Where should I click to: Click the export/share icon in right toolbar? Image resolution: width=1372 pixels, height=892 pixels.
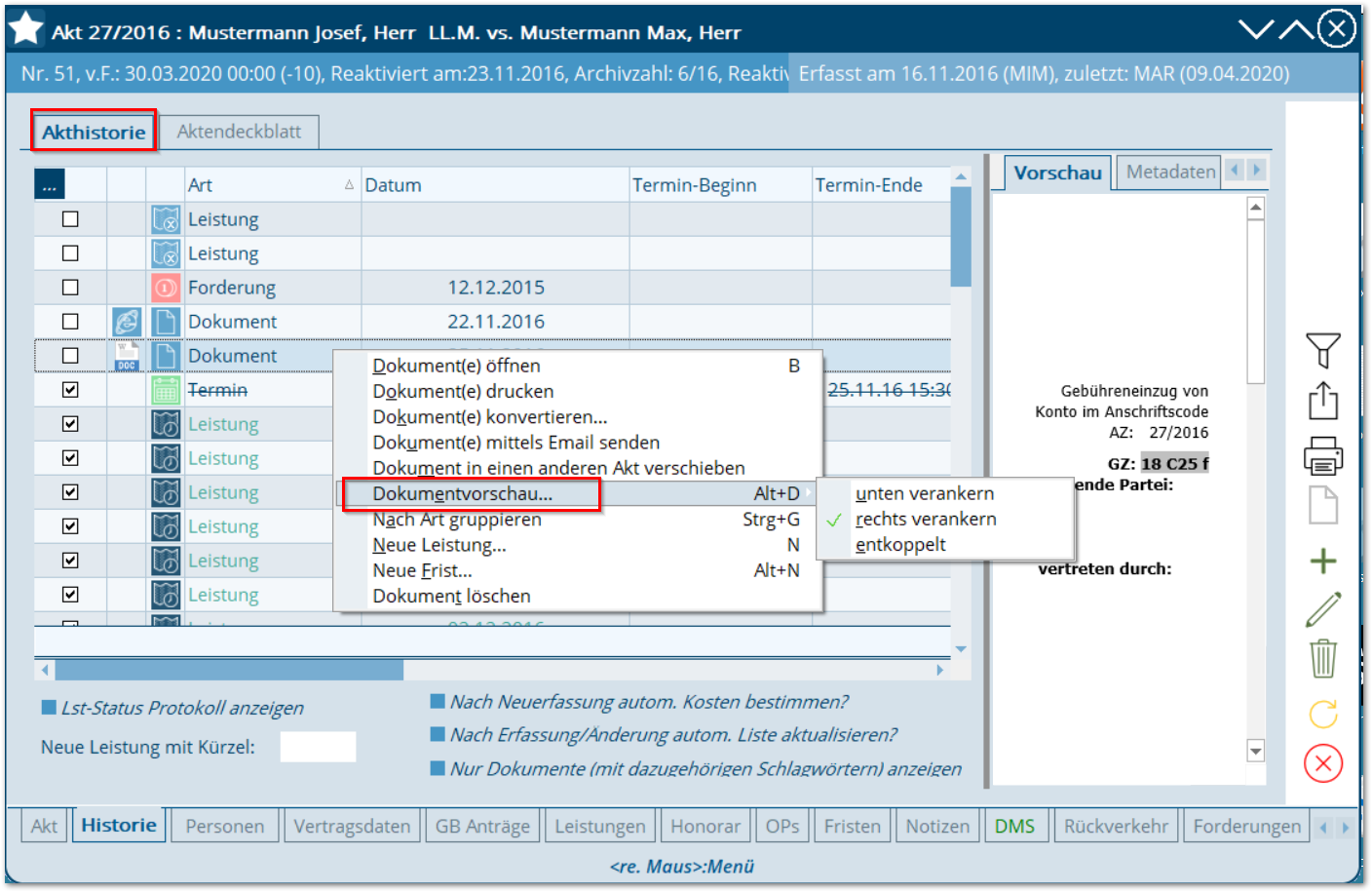click(1322, 401)
